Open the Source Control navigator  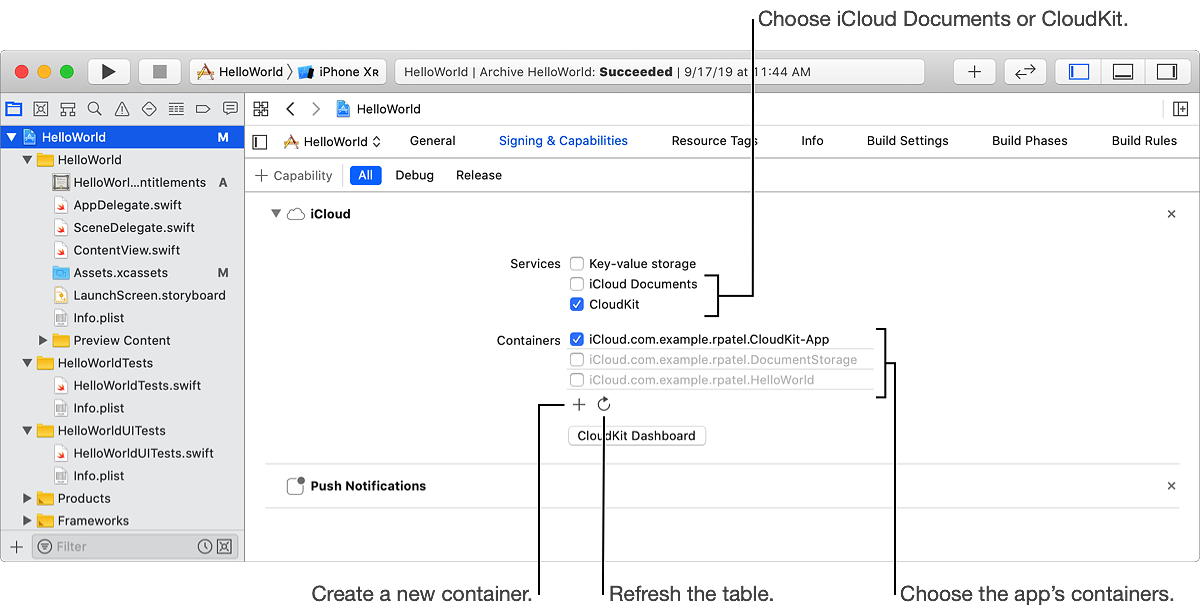point(41,109)
